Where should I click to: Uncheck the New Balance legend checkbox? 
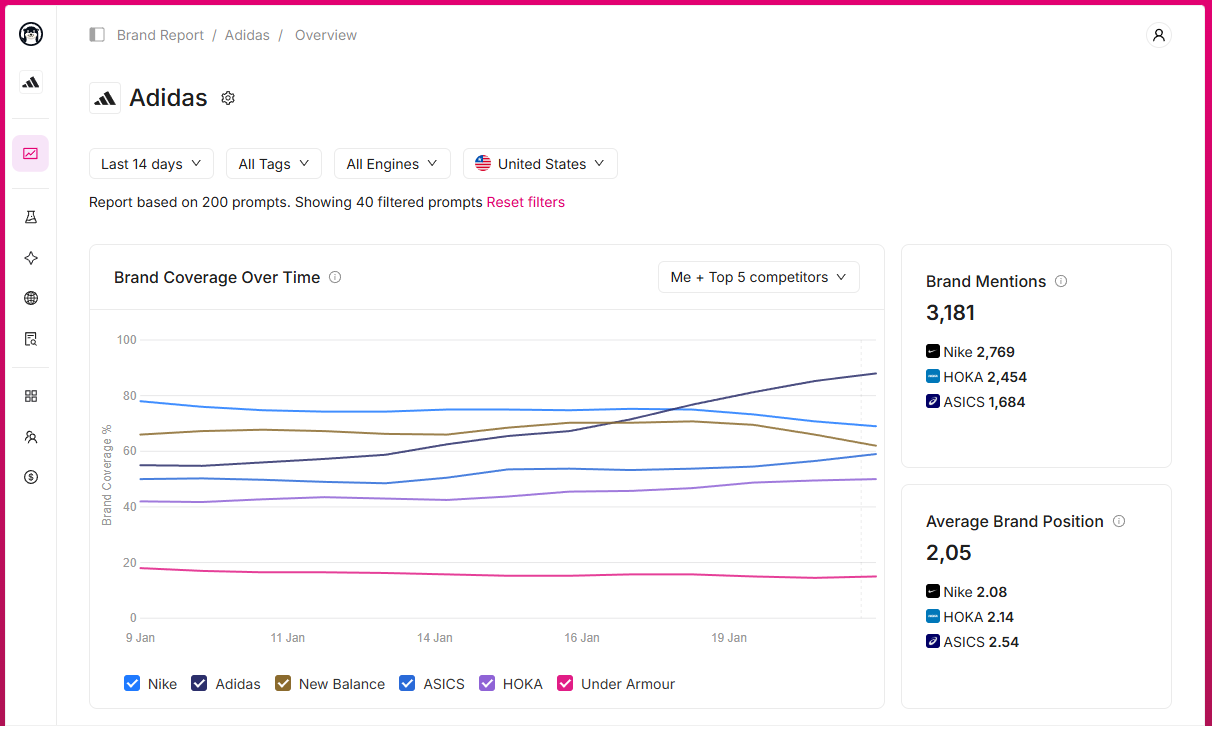click(283, 684)
